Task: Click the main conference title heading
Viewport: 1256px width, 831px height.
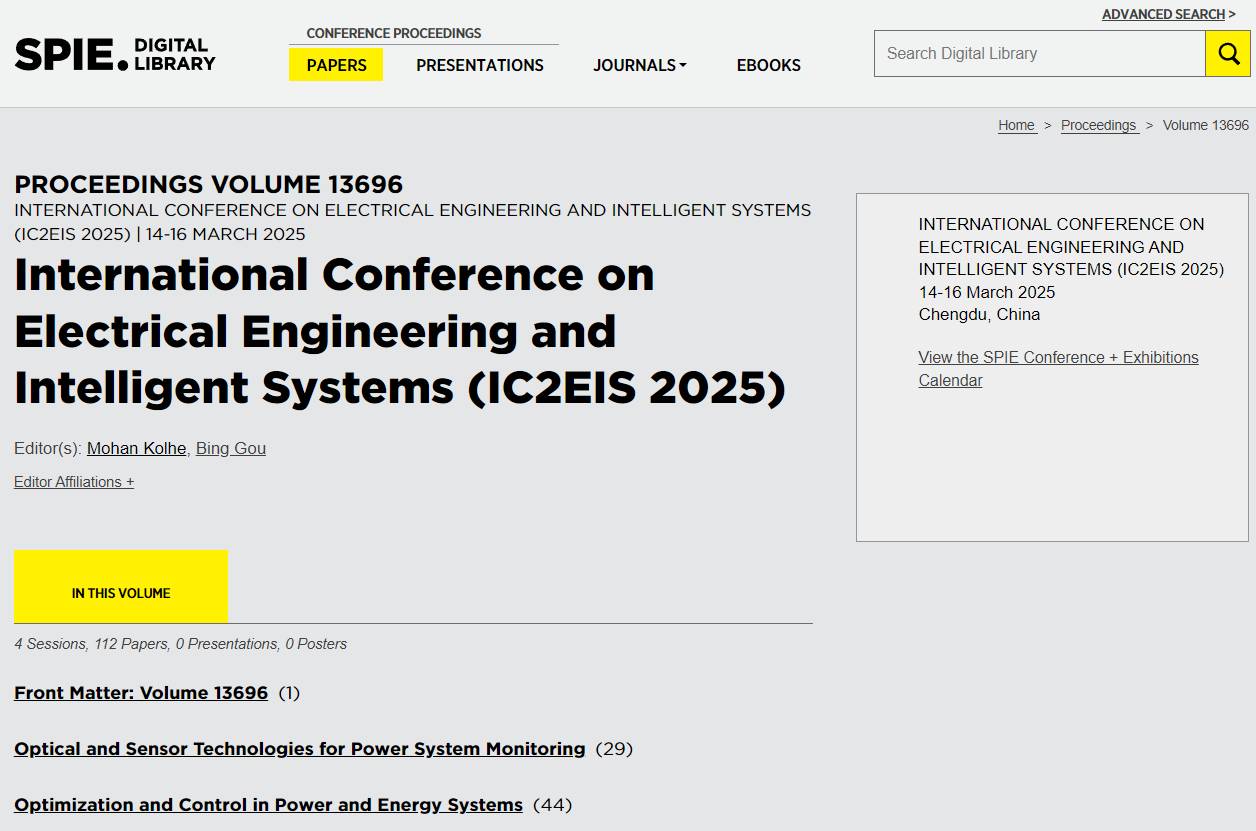Action: click(x=400, y=331)
